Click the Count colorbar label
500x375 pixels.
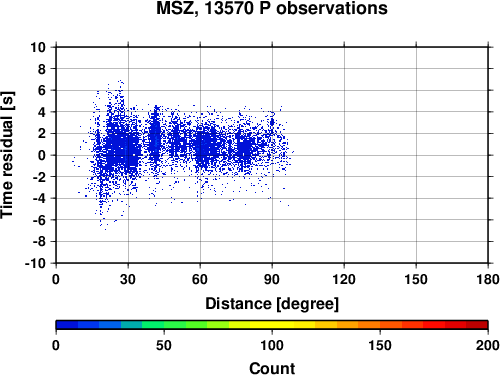(272, 368)
